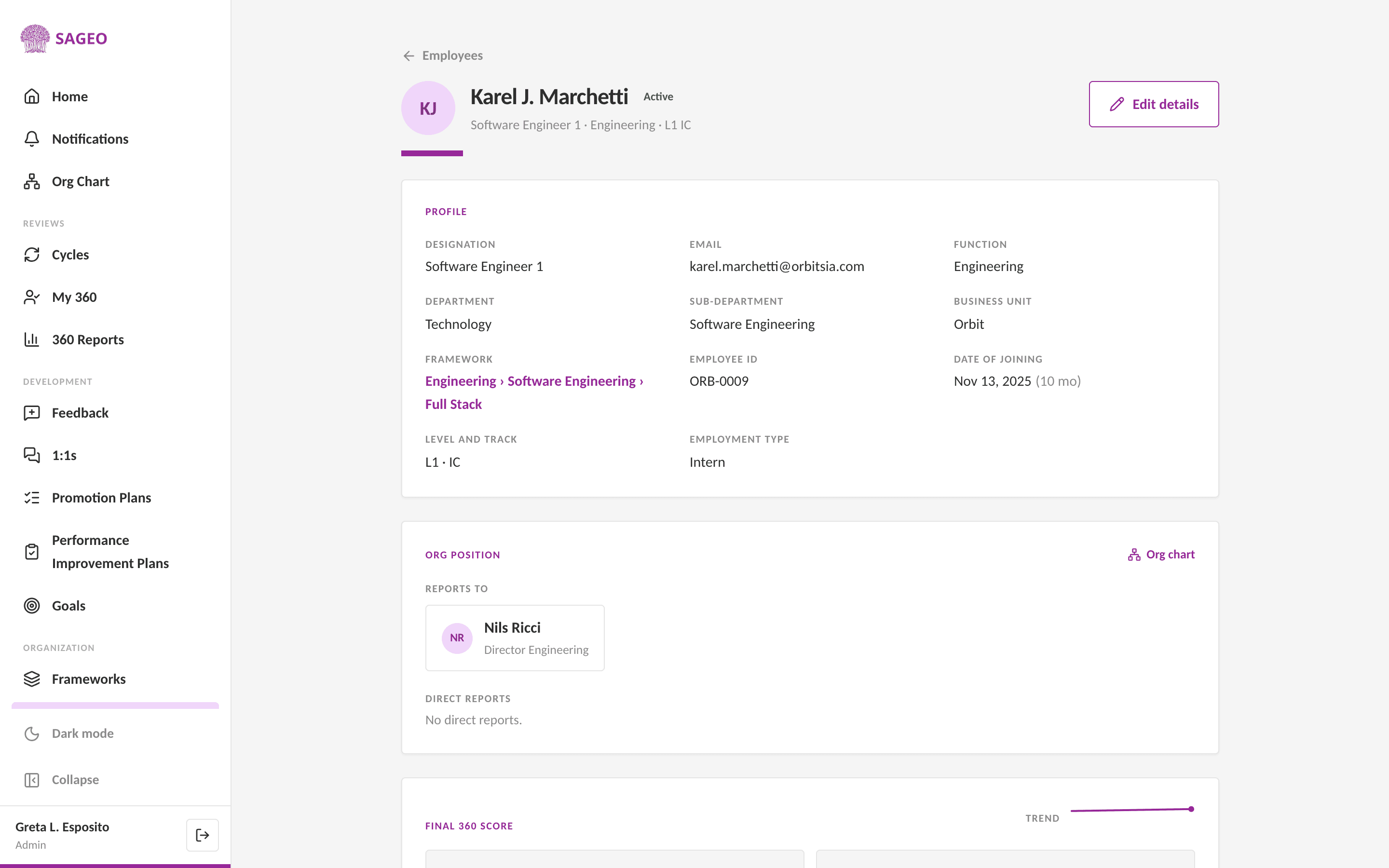This screenshot has height=868, width=1389.
Task: Click the Frameworks layers icon
Action: [31, 679]
